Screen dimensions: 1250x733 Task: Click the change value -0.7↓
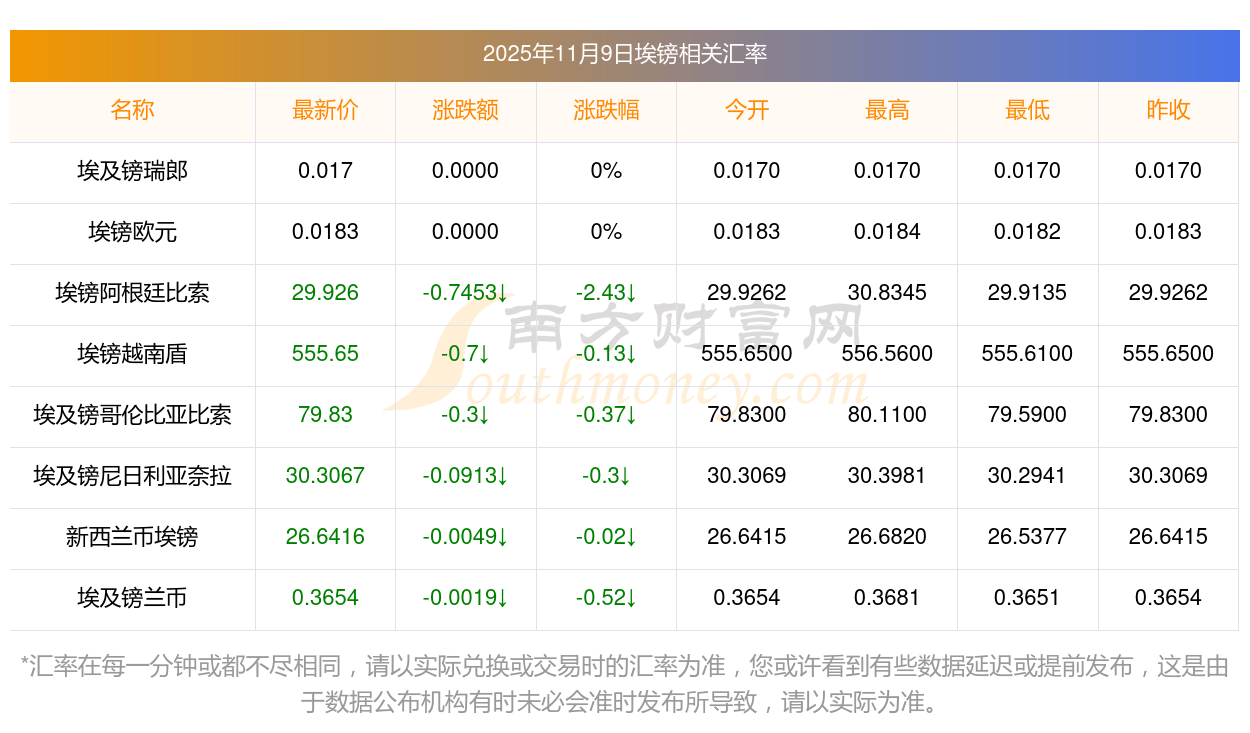click(466, 354)
